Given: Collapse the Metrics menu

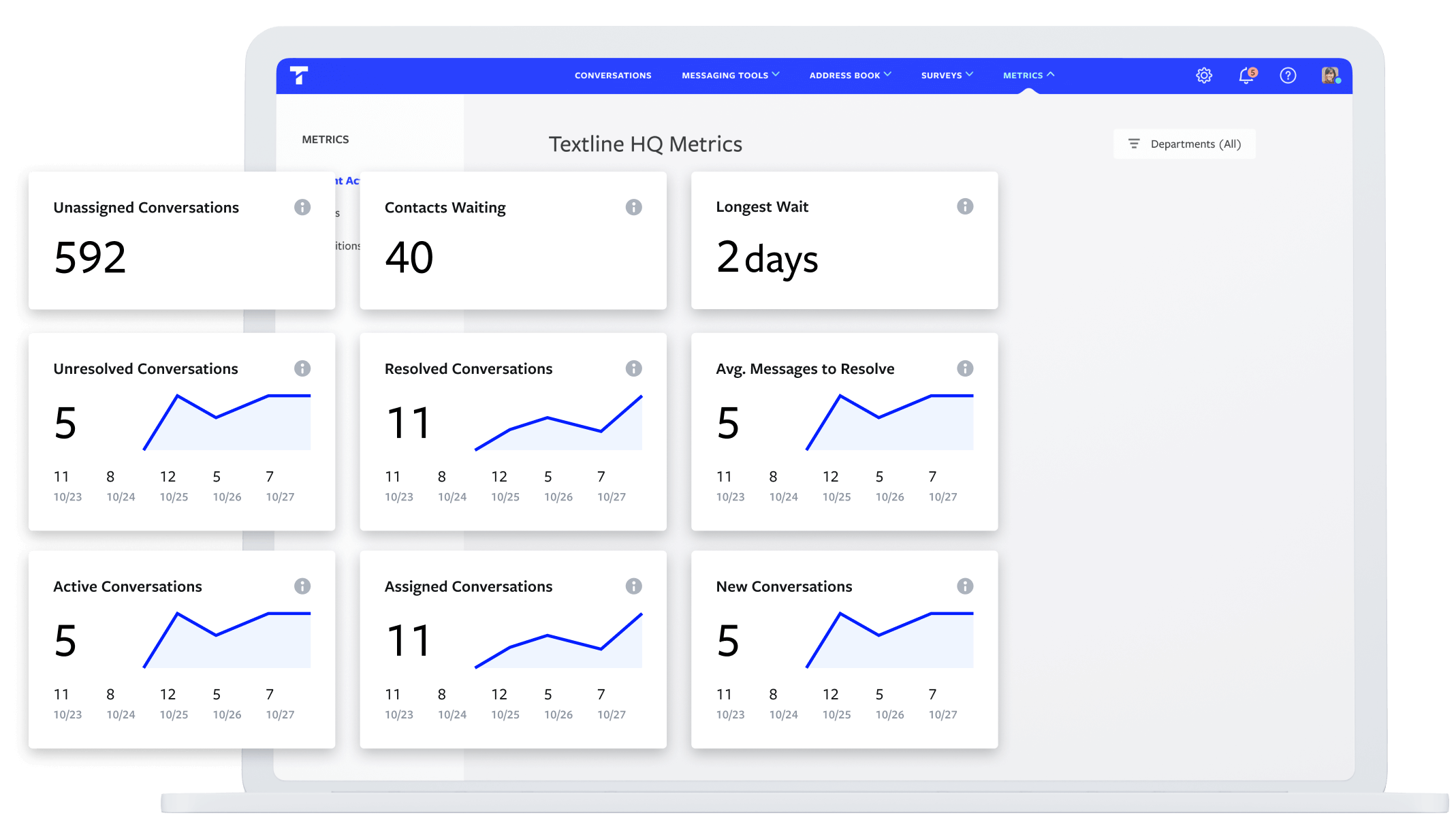Looking at the screenshot, I should click(x=1028, y=76).
